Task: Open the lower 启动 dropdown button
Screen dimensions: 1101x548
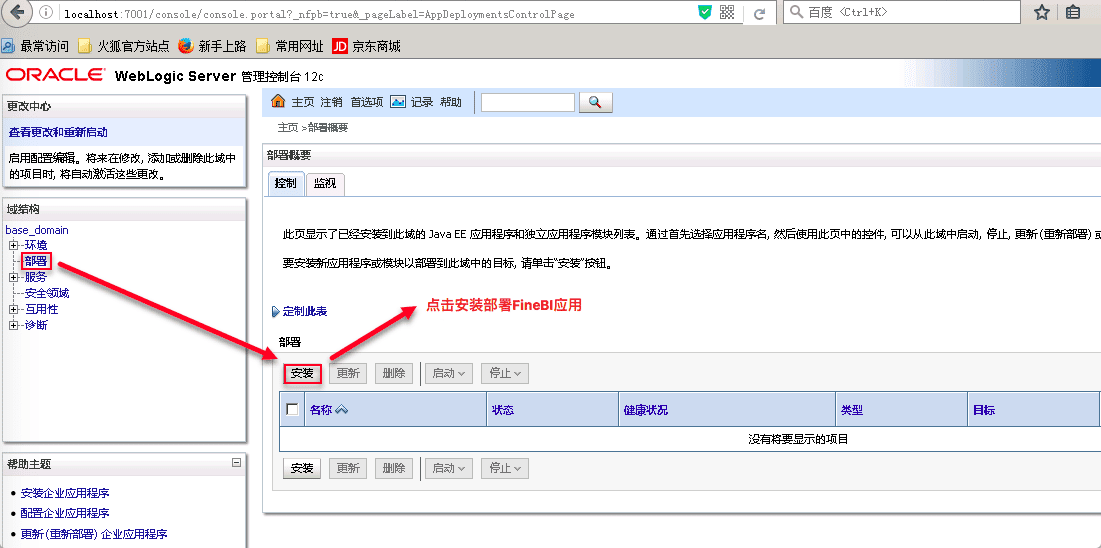Action: coord(449,468)
